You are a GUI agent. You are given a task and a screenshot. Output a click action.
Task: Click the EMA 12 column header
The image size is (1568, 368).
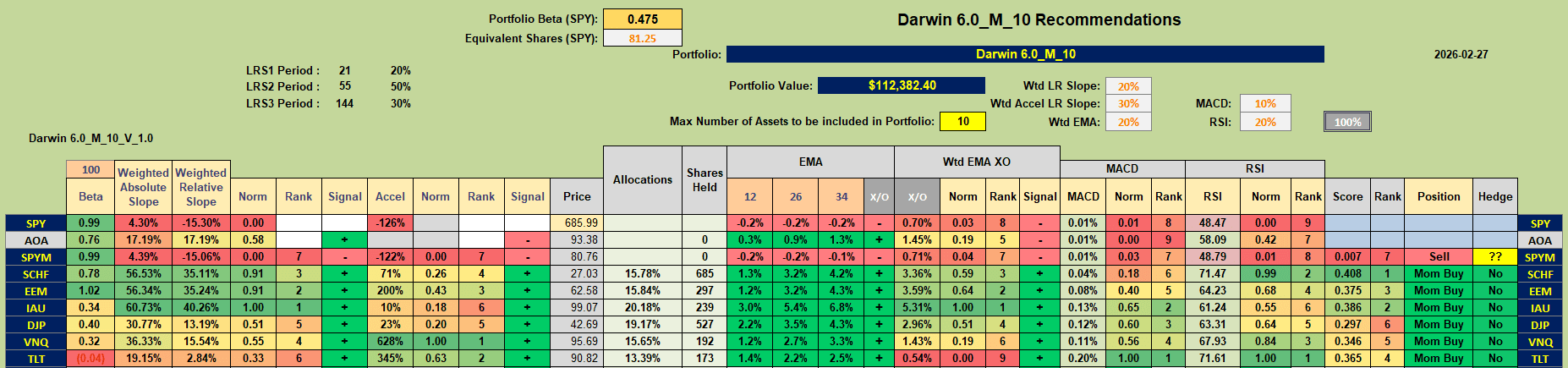(750, 196)
